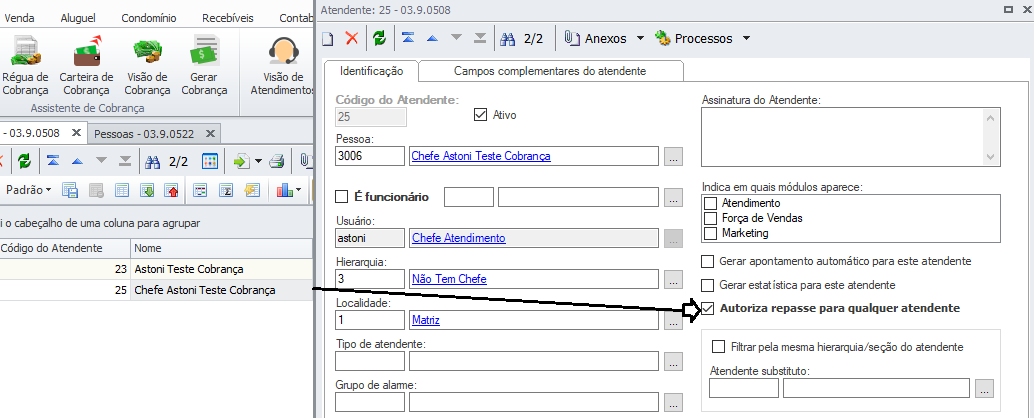Uncheck Autoriza repasse para qualquer atendente
The height and width of the screenshot is (418, 1034).
pyautogui.click(x=709, y=308)
